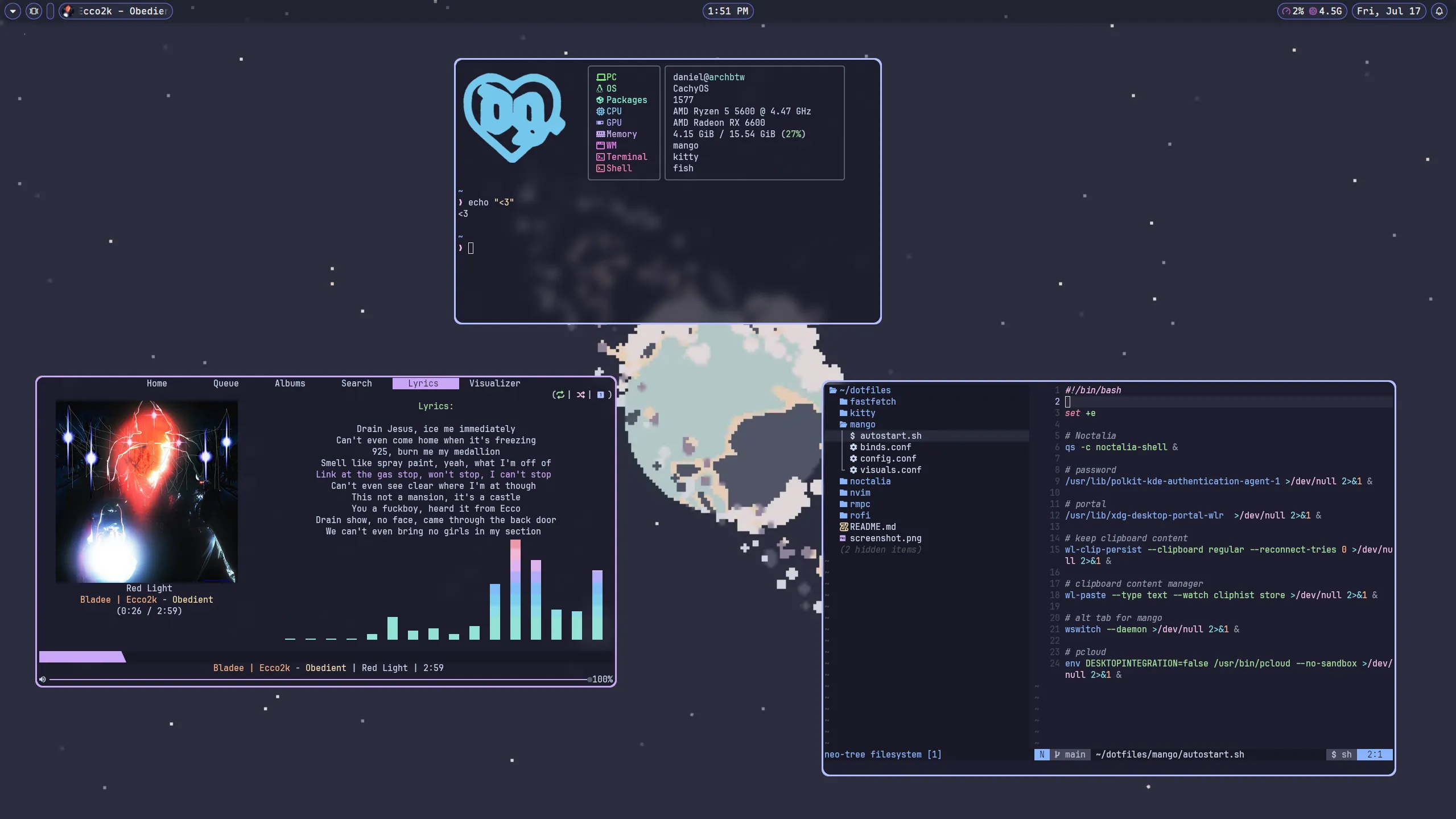Open notifications with the bell icon
The height and width of the screenshot is (819, 1456).
tap(1439, 11)
